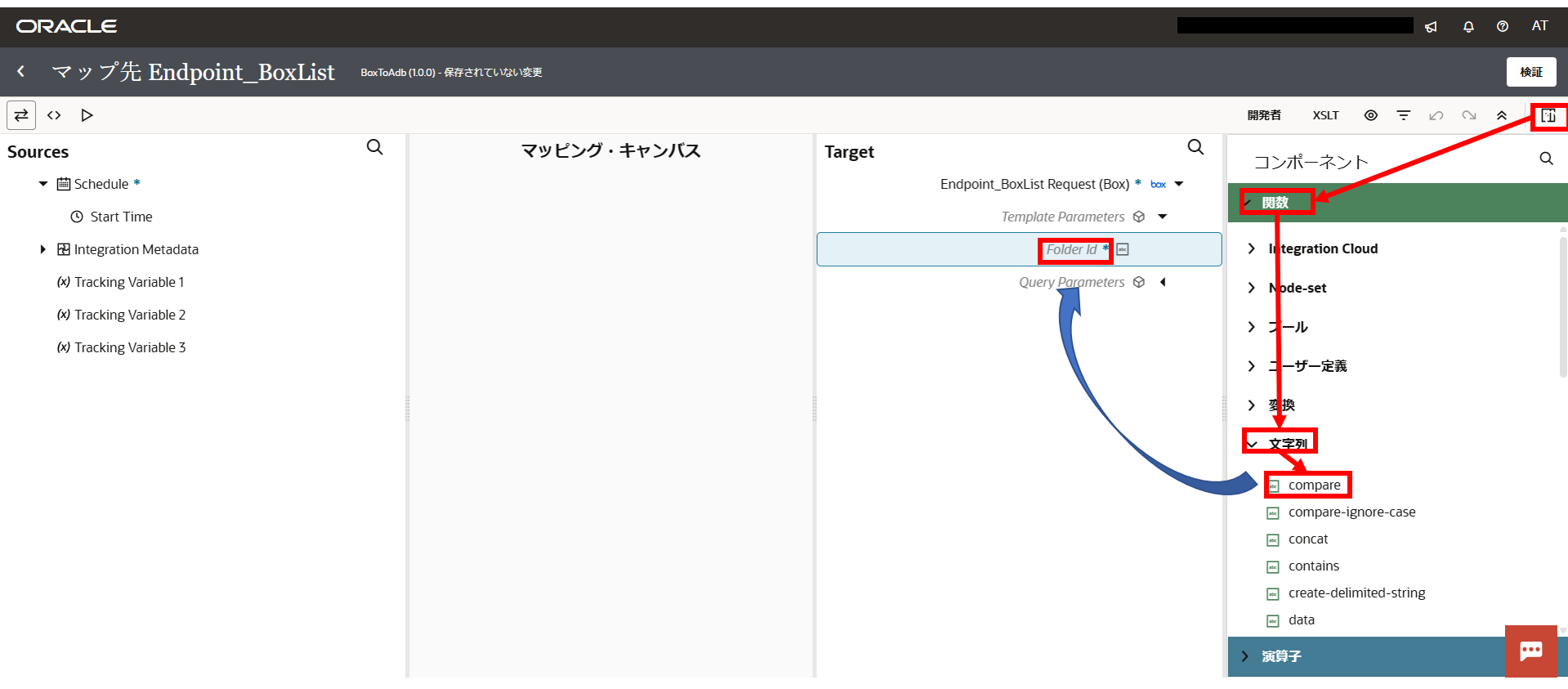Click the redo icon
This screenshot has width=1568, height=689.
pyautogui.click(x=1469, y=115)
